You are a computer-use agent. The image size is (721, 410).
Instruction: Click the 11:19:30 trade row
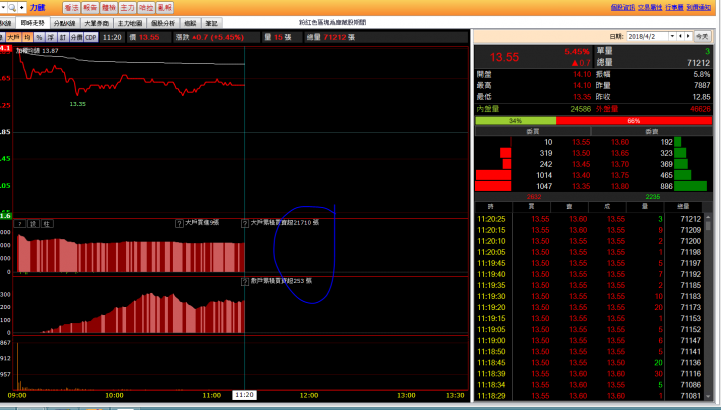tap(589, 296)
